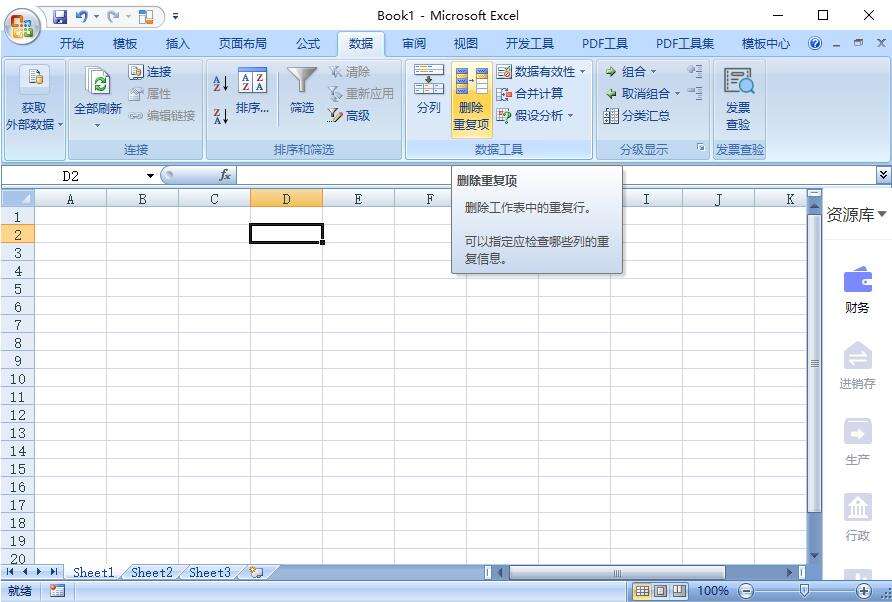This screenshot has height=602, width=892.
Task: Open 生产 category in resource library
Action: [x=857, y=442]
